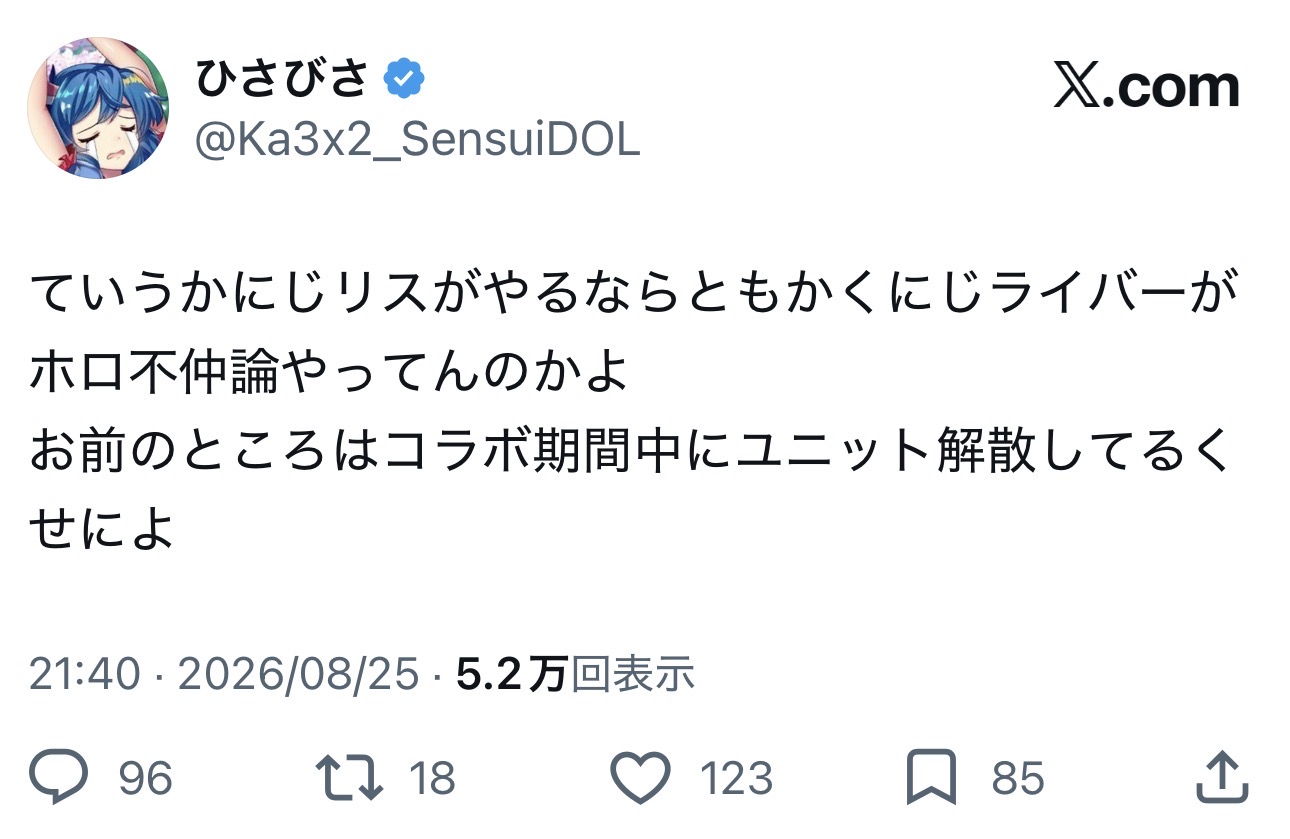Viewport: 1290px width, 839px height.
Task: Click the reply speech bubble icon
Action: pos(59,778)
